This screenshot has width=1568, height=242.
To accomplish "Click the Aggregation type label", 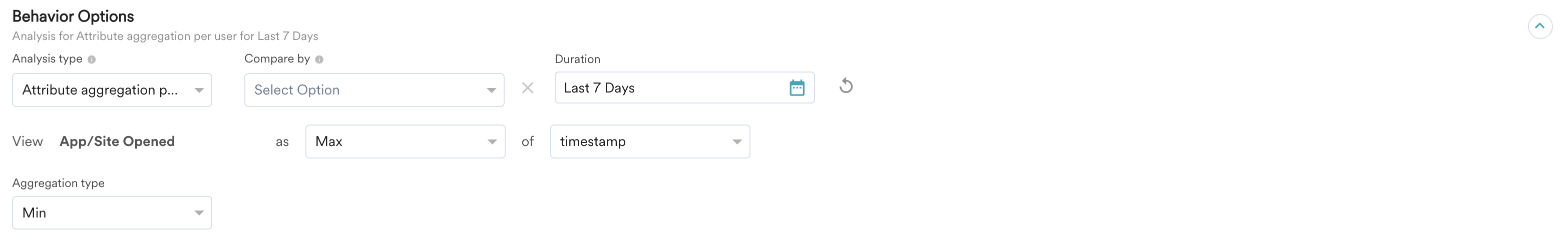I will pos(59,183).
